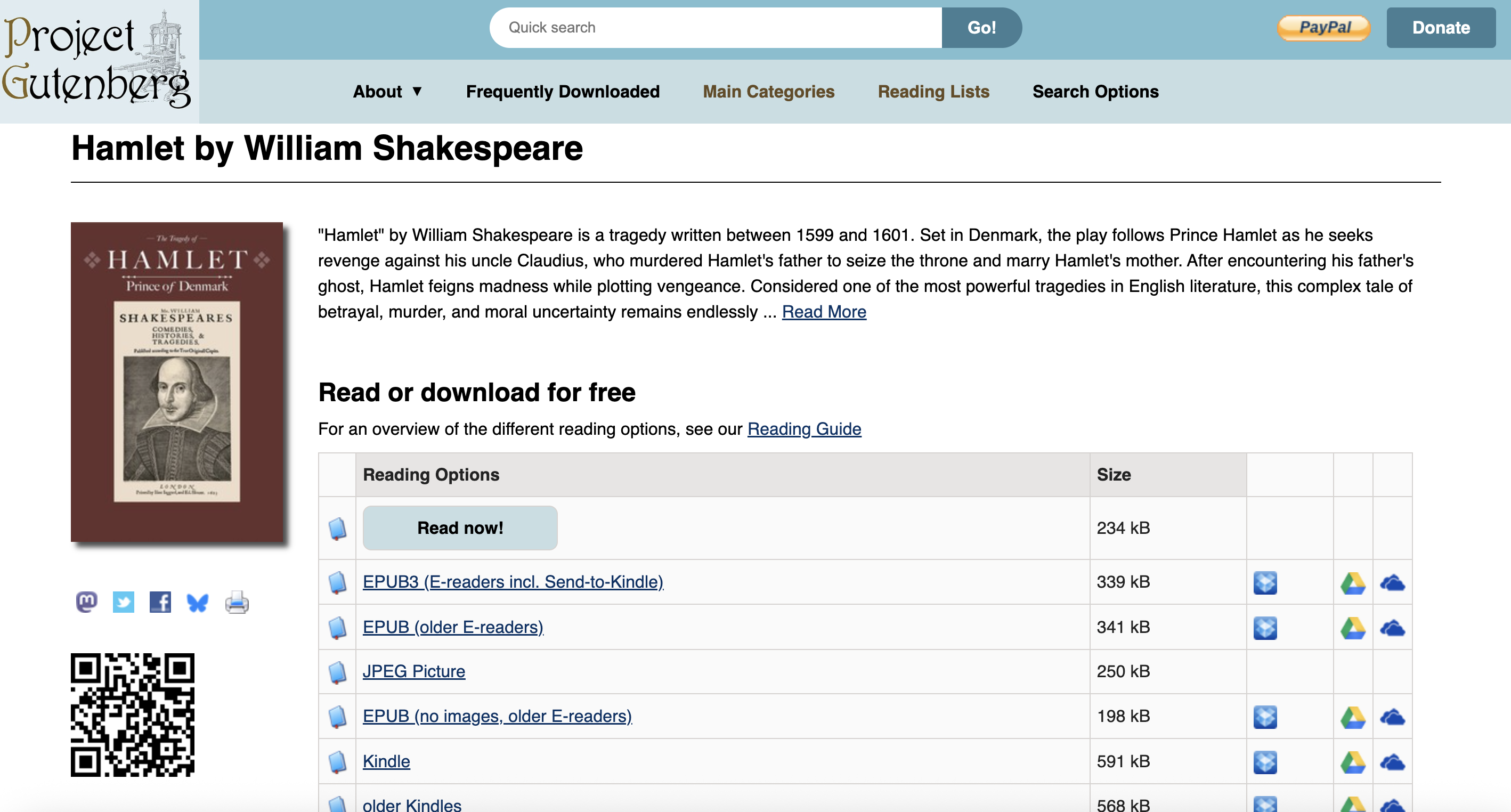Save EPUB (older E-readers) to OneDrive
Image resolution: width=1511 pixels, height=812 pixels.
point(1393,628)
